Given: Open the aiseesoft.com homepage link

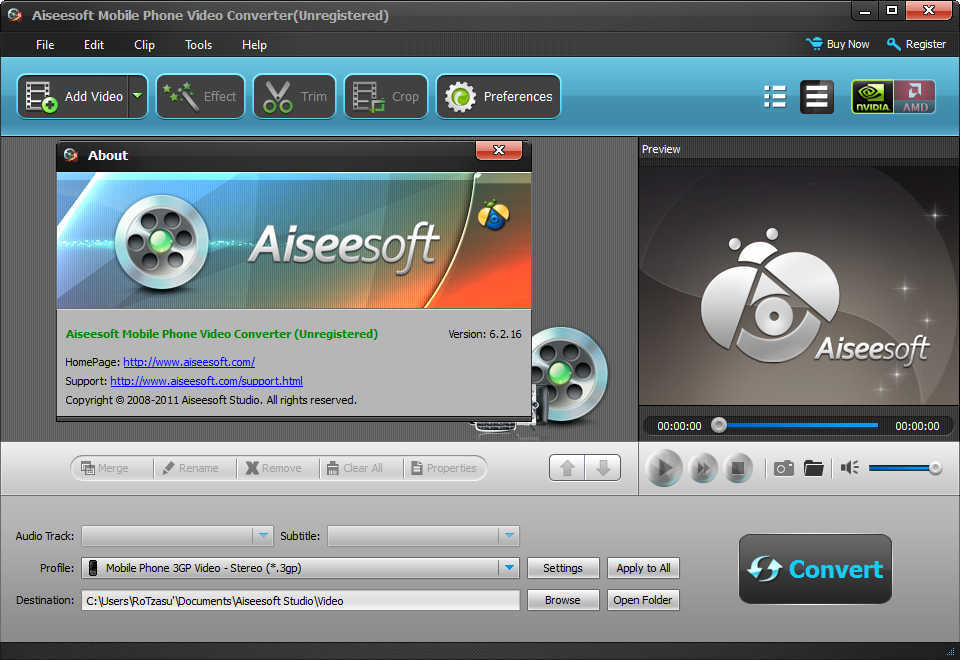Looking at the screenshot, I should (x=189, y=362).
